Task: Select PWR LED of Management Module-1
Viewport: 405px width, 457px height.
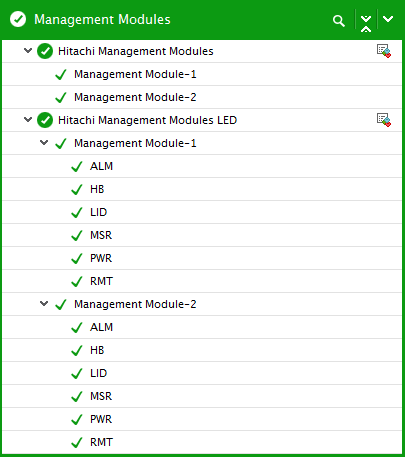Action: (202, 258)
